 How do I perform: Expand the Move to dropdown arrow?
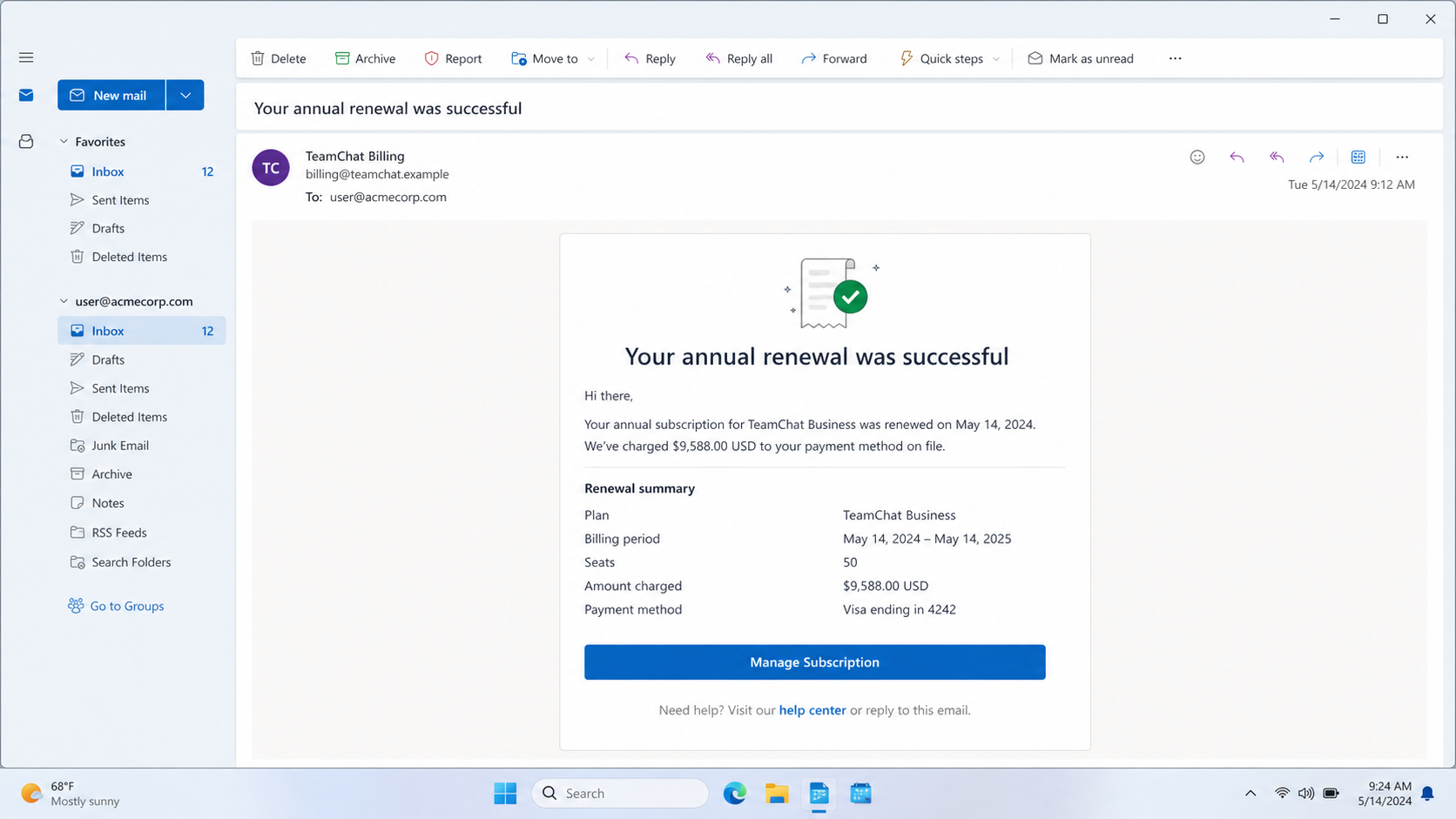591,58
